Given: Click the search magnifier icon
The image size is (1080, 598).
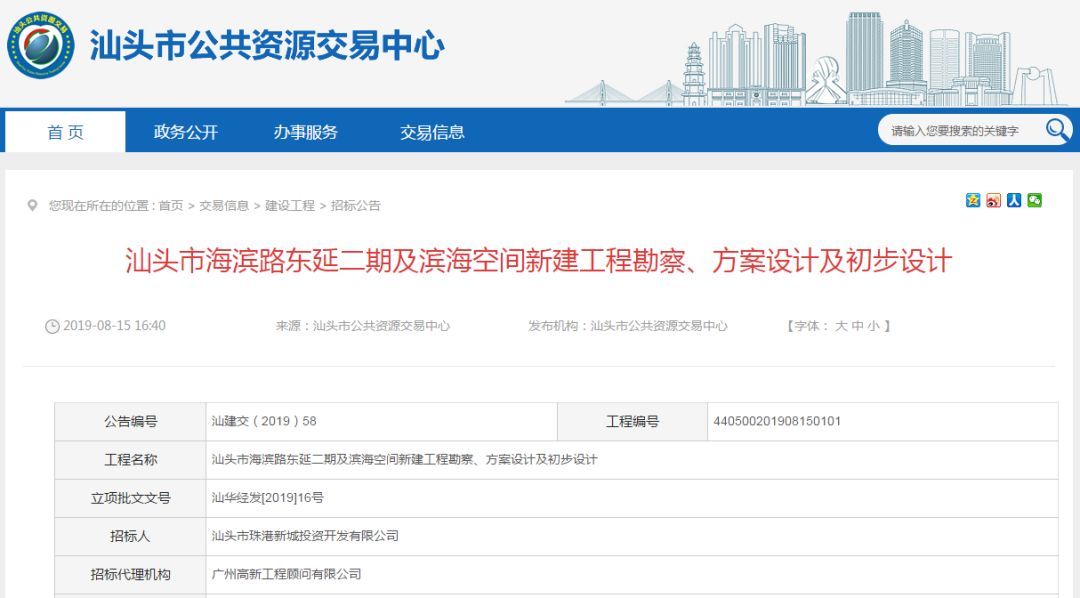Looking at the screenshot, I should [x=1057, y=130].
